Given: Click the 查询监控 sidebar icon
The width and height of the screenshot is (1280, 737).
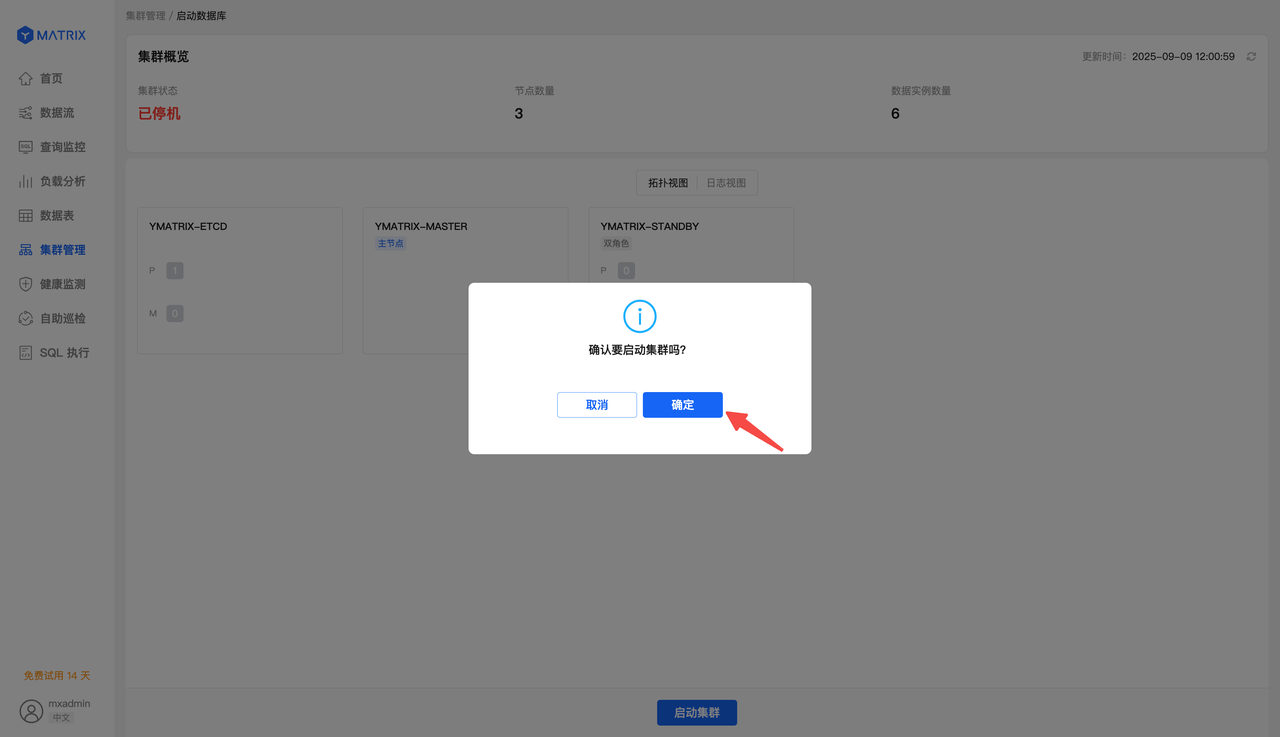Looking at the screenshot, I should [26, 147].
